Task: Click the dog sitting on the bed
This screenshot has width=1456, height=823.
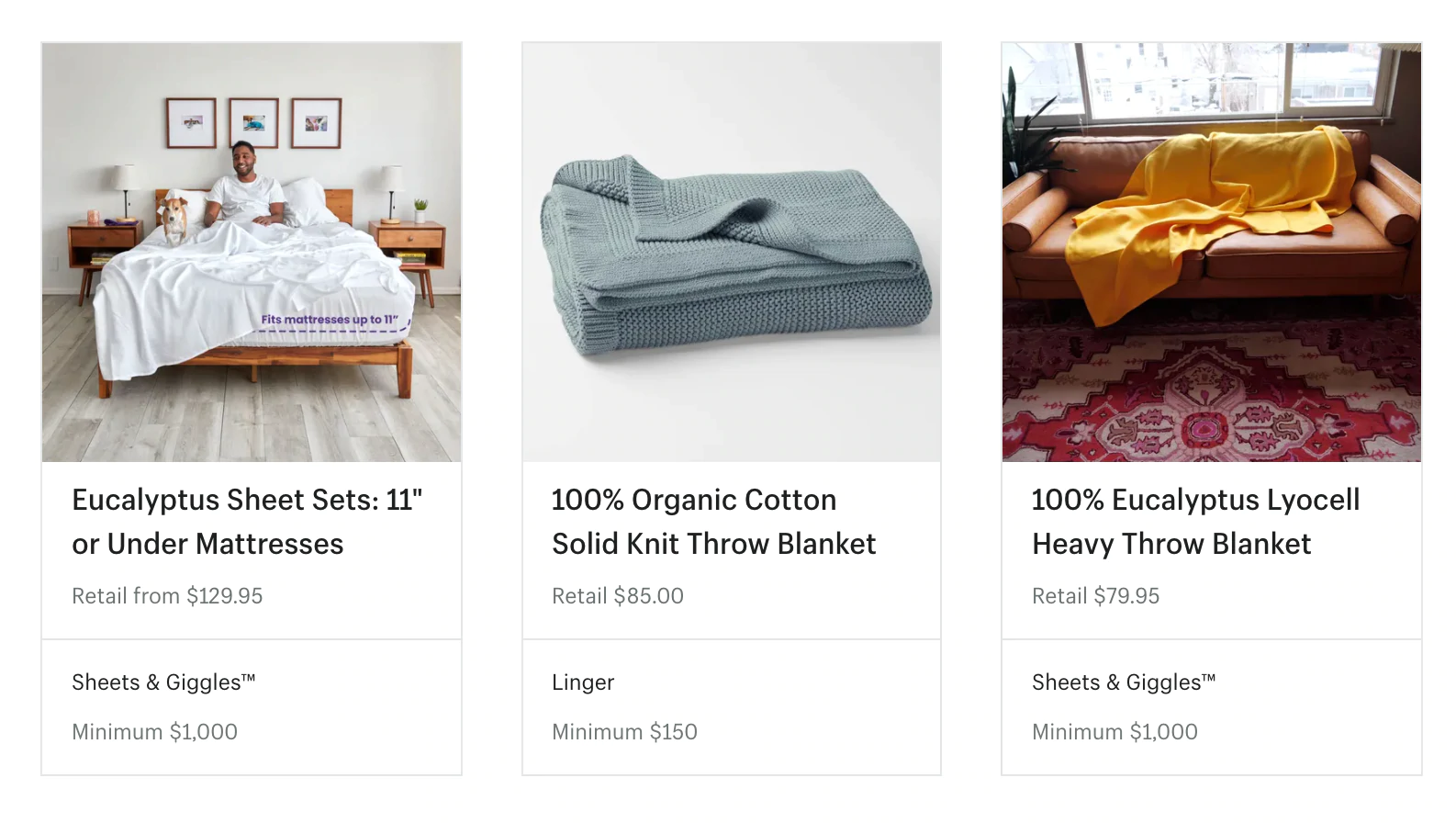Action: [x=173, y=220]
